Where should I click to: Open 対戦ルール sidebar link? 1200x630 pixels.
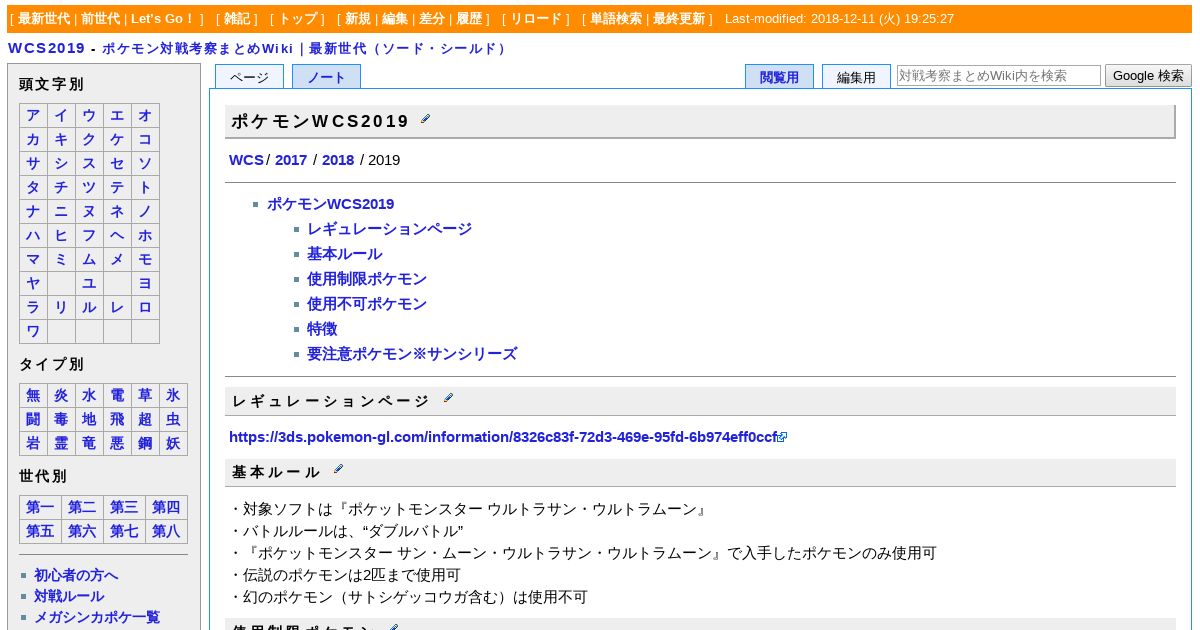(69, 596)
